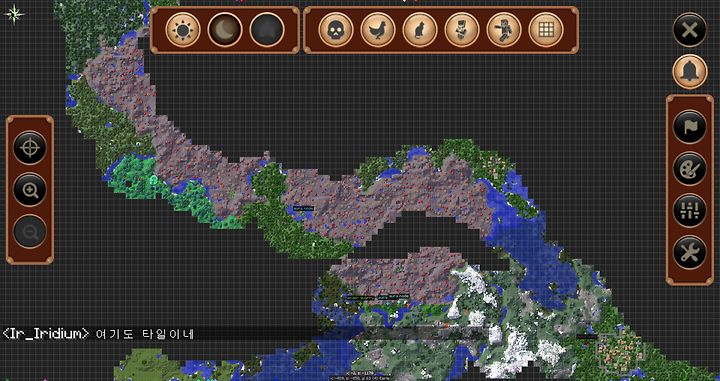Toggle the chunk grid overlay
The width and height of the screenshot is (720, 381).
[x=546, y=30]
